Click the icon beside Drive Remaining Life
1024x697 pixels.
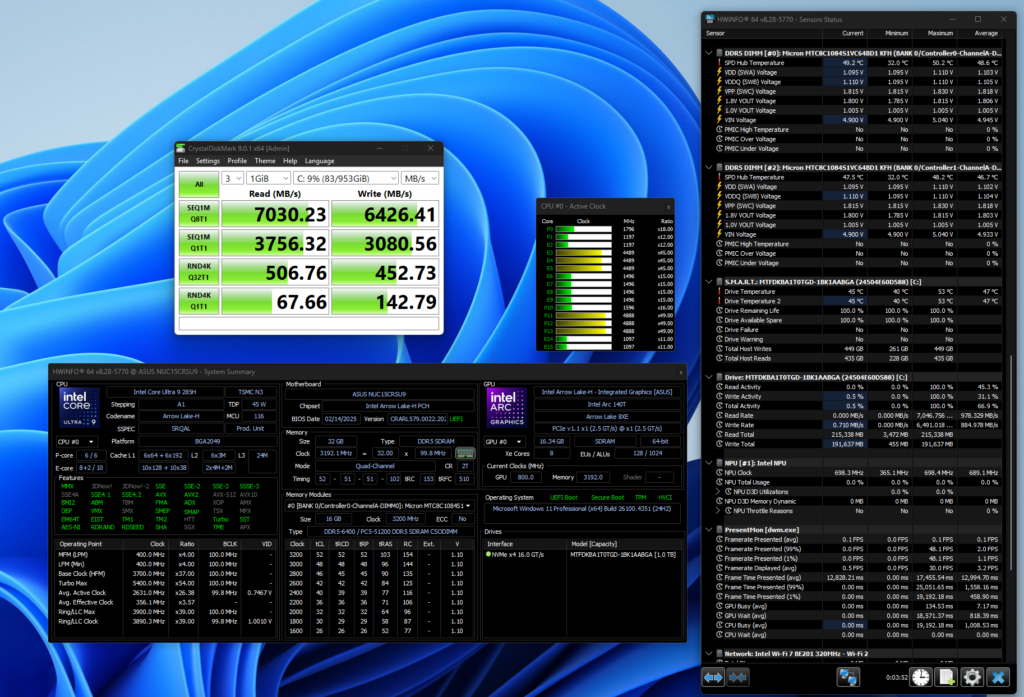(x=720, y=311)
